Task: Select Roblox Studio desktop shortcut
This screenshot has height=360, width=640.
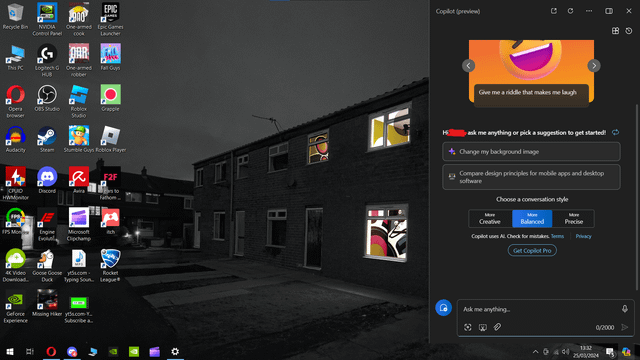Action: [79, 102]
